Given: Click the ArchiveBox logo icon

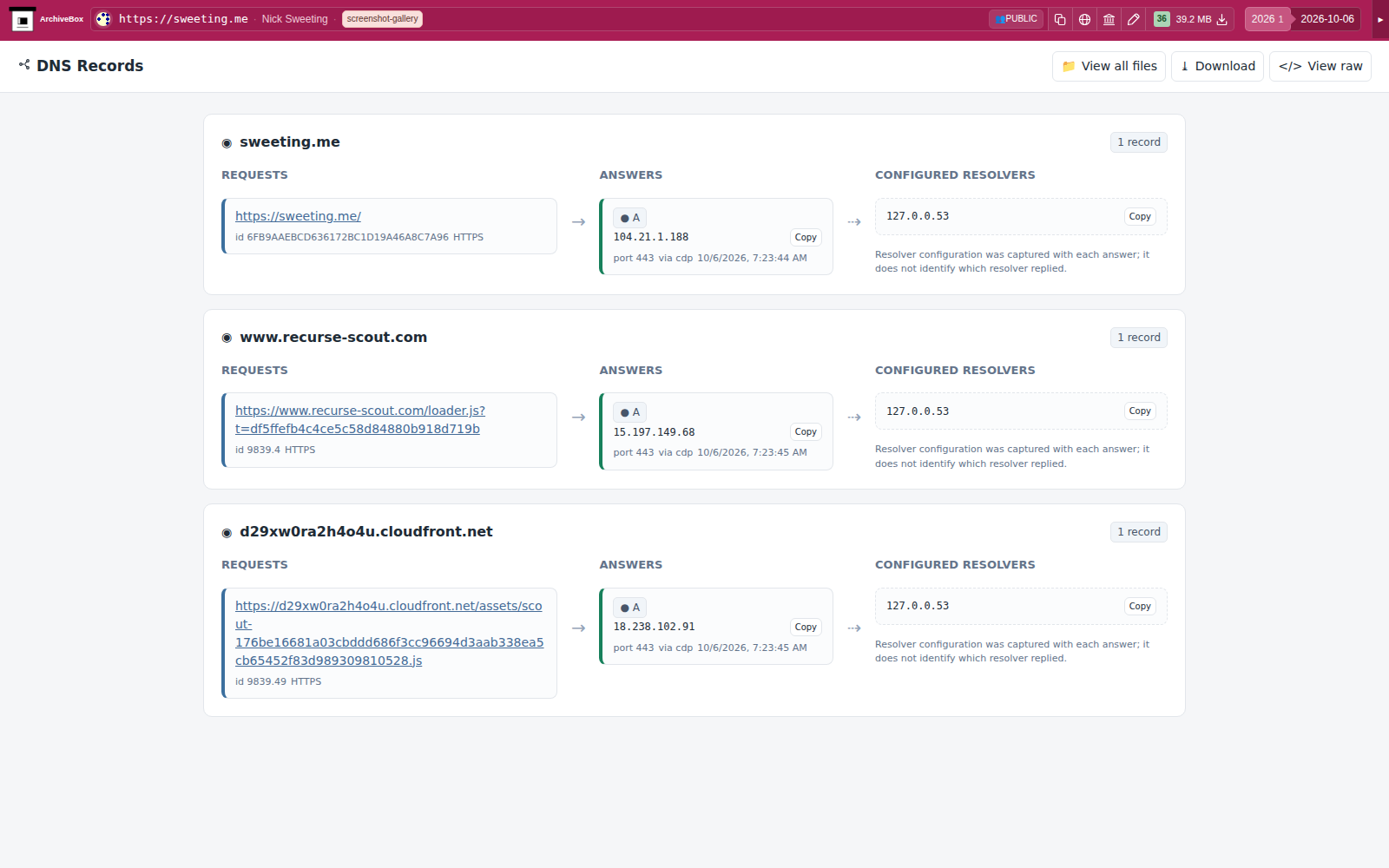Looking at the screenshot, I should 23,19.
